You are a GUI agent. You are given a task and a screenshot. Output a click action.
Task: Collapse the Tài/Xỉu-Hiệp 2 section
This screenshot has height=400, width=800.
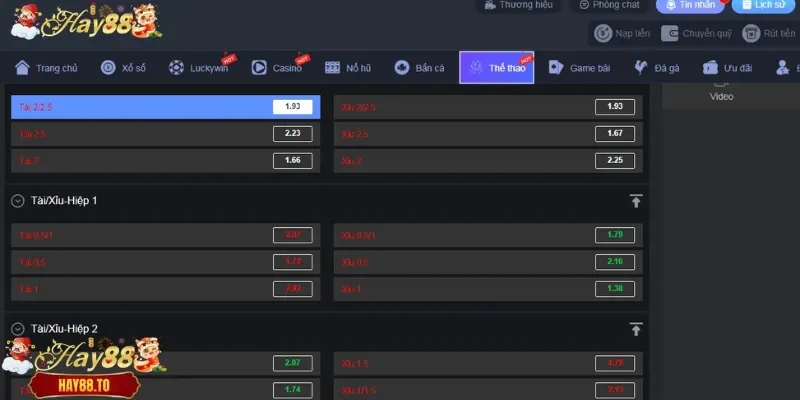(18, 329)
